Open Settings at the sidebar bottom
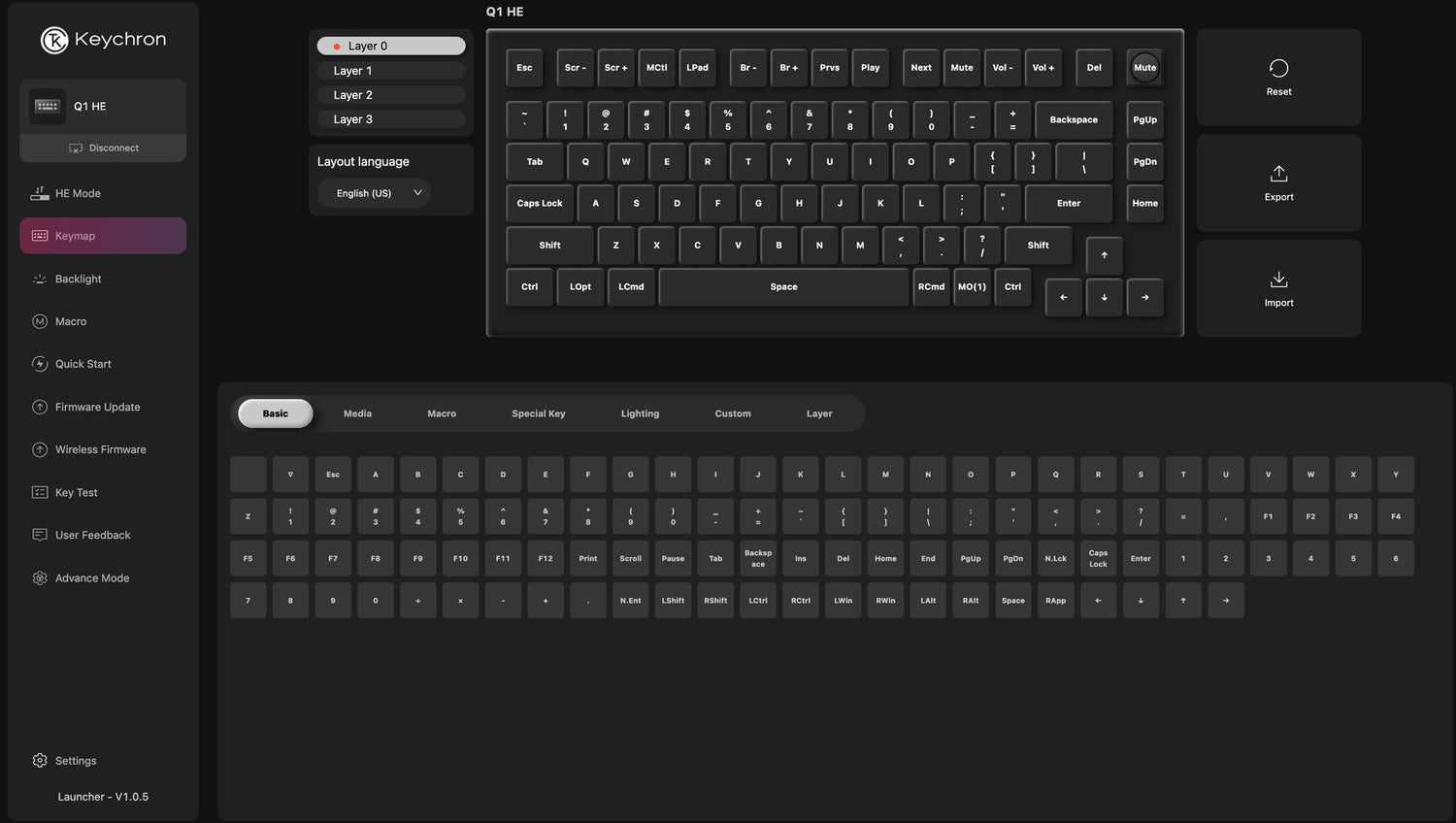1456x823 pixels. (x=75, y=761)
